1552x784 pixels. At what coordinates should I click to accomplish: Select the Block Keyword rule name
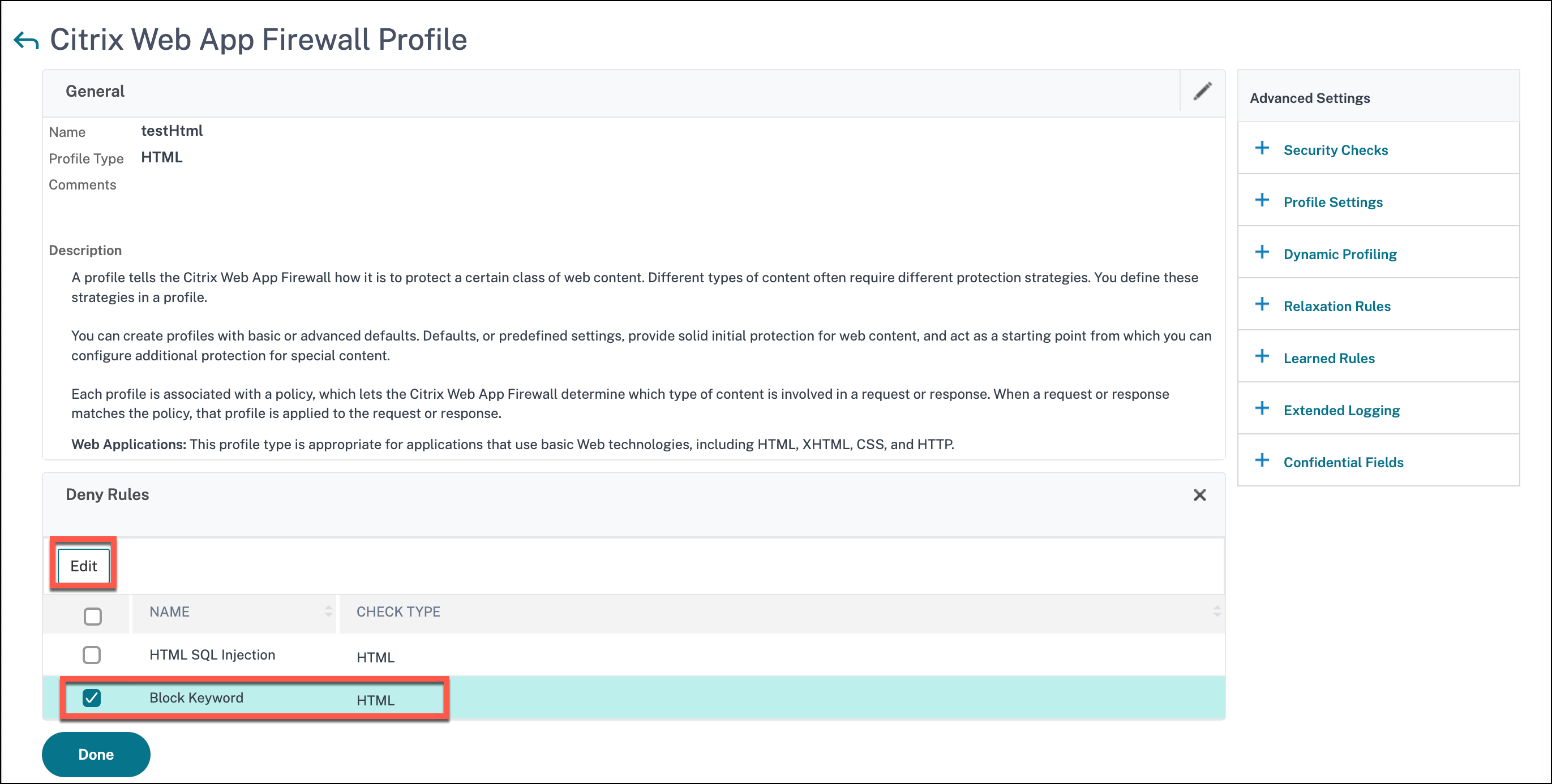coord(196,698)
